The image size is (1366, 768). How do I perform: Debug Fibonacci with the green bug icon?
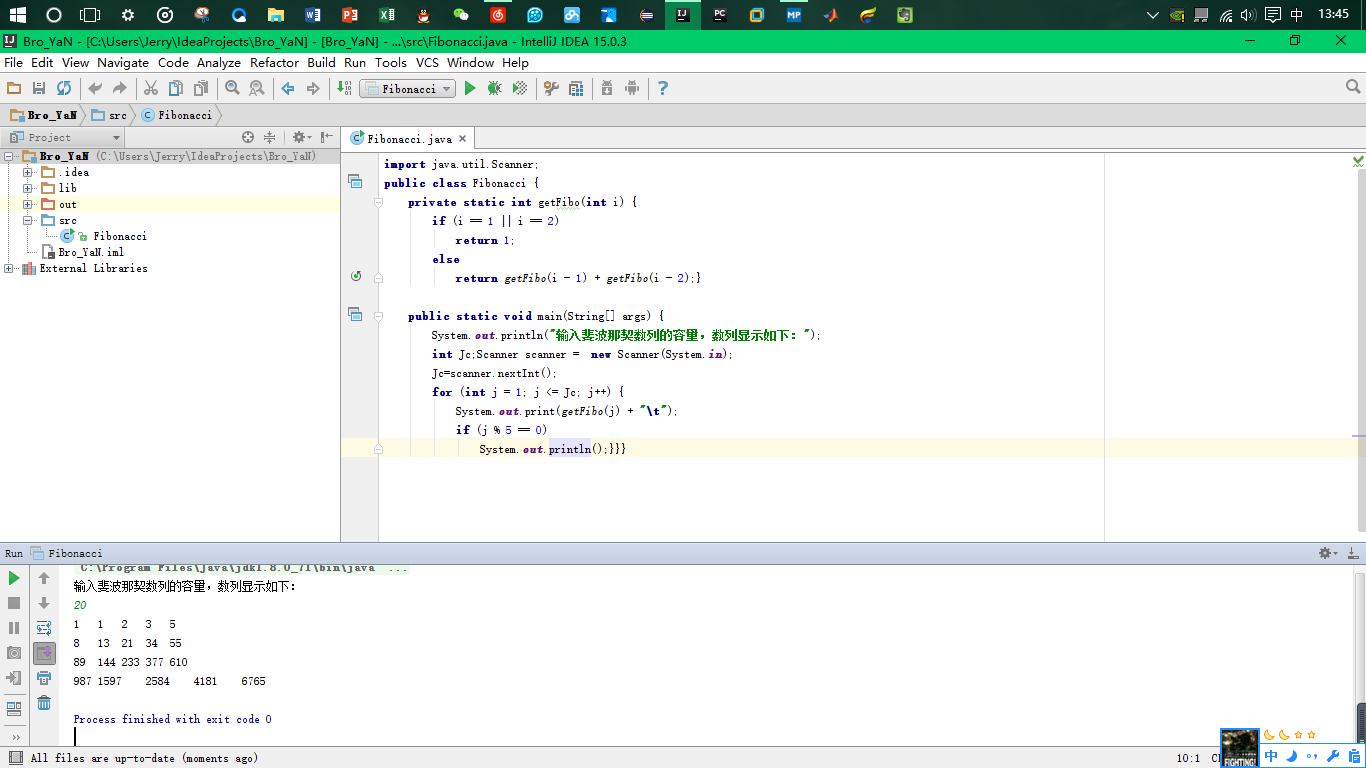pyautogui.click(x=494, y=88)
